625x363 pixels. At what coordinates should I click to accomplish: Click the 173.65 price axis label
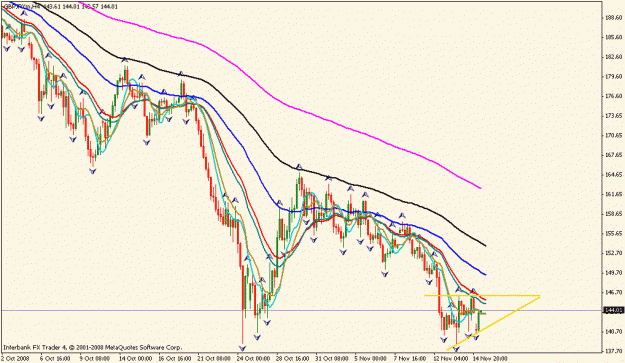(614, 116)
